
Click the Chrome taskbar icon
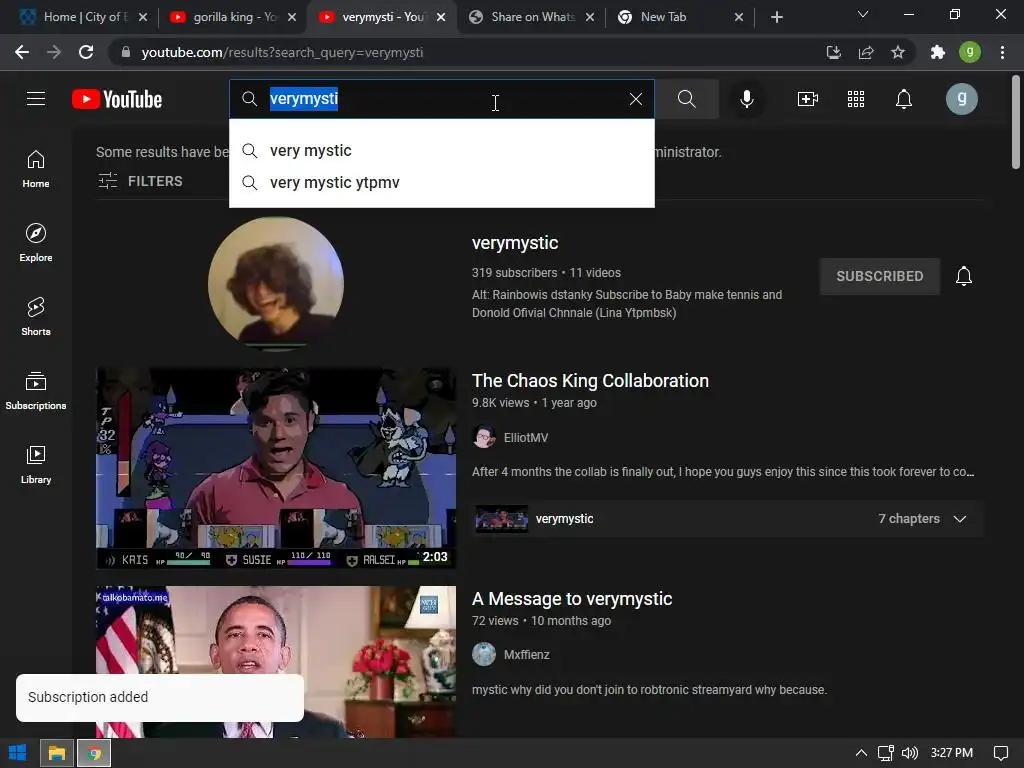[95, 753]
